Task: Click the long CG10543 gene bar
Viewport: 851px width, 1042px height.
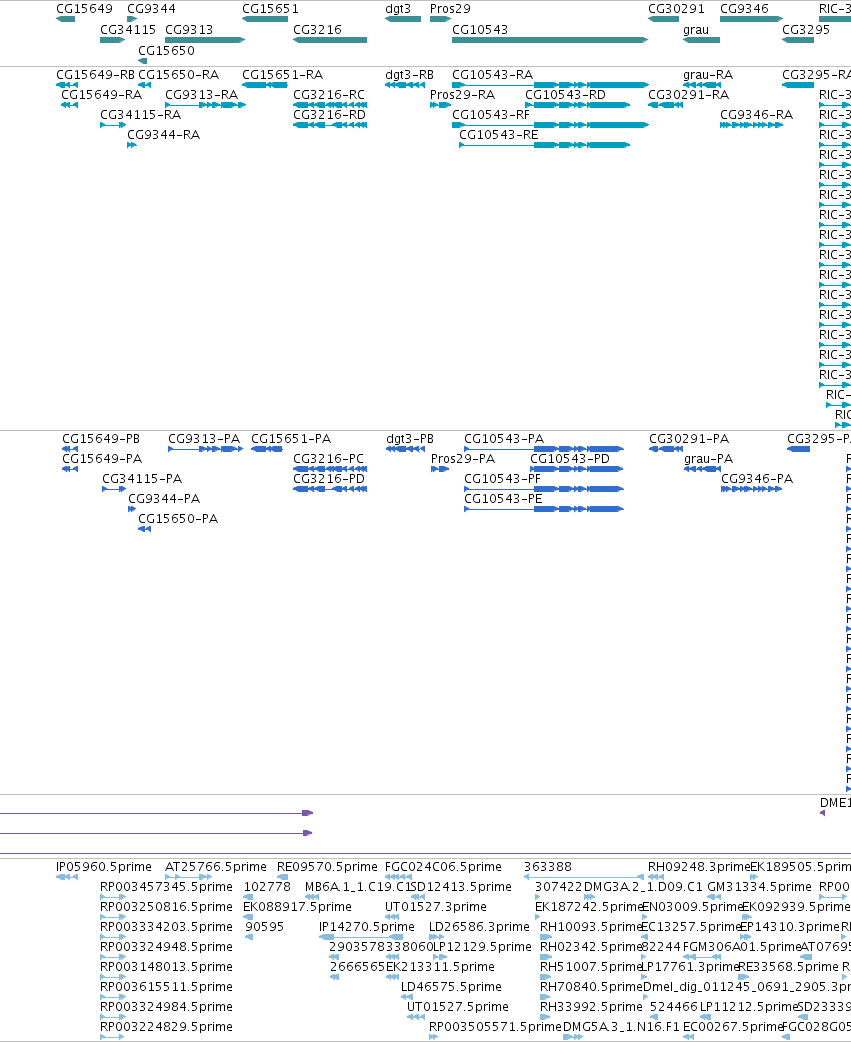Action: 549,40
